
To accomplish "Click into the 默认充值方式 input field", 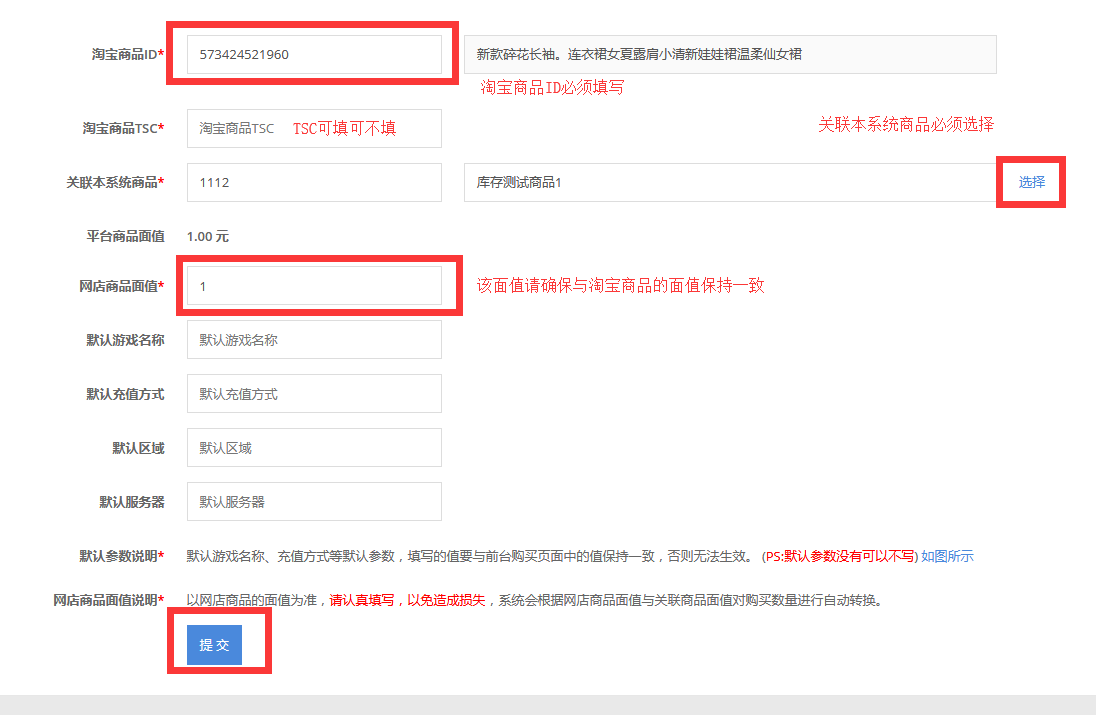I will pyautogui.click(x=314, y=394).
